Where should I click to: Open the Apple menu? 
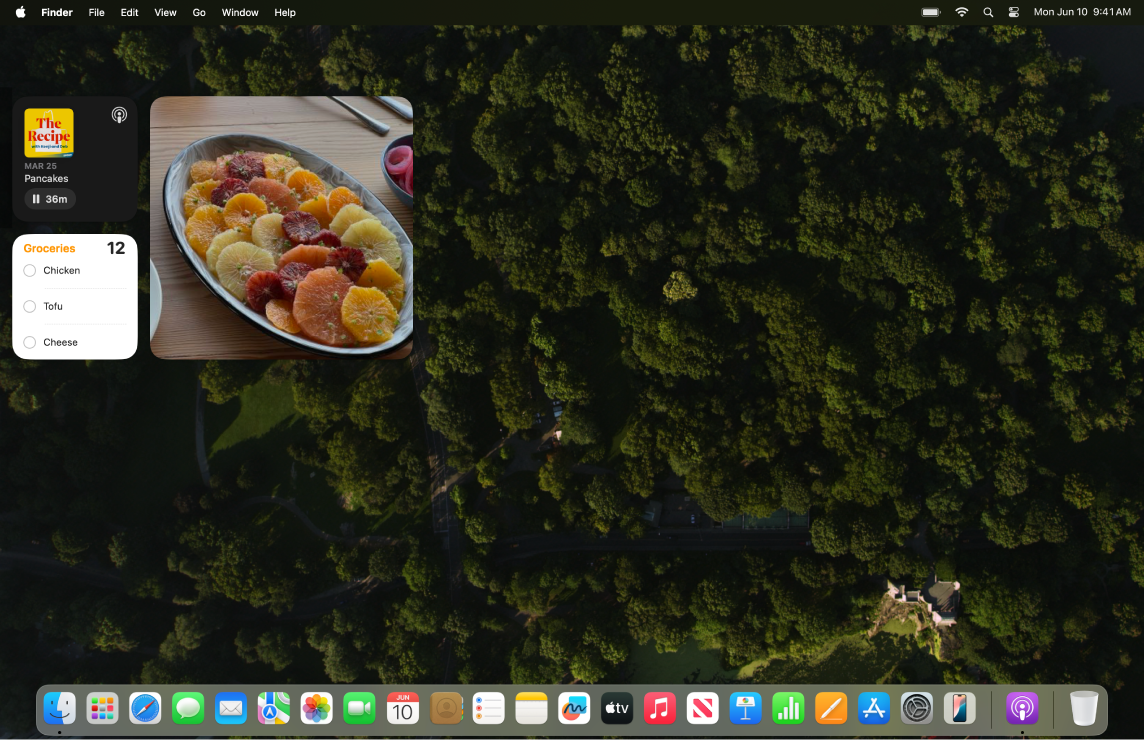pyautogui.click(x=18, y=12)
